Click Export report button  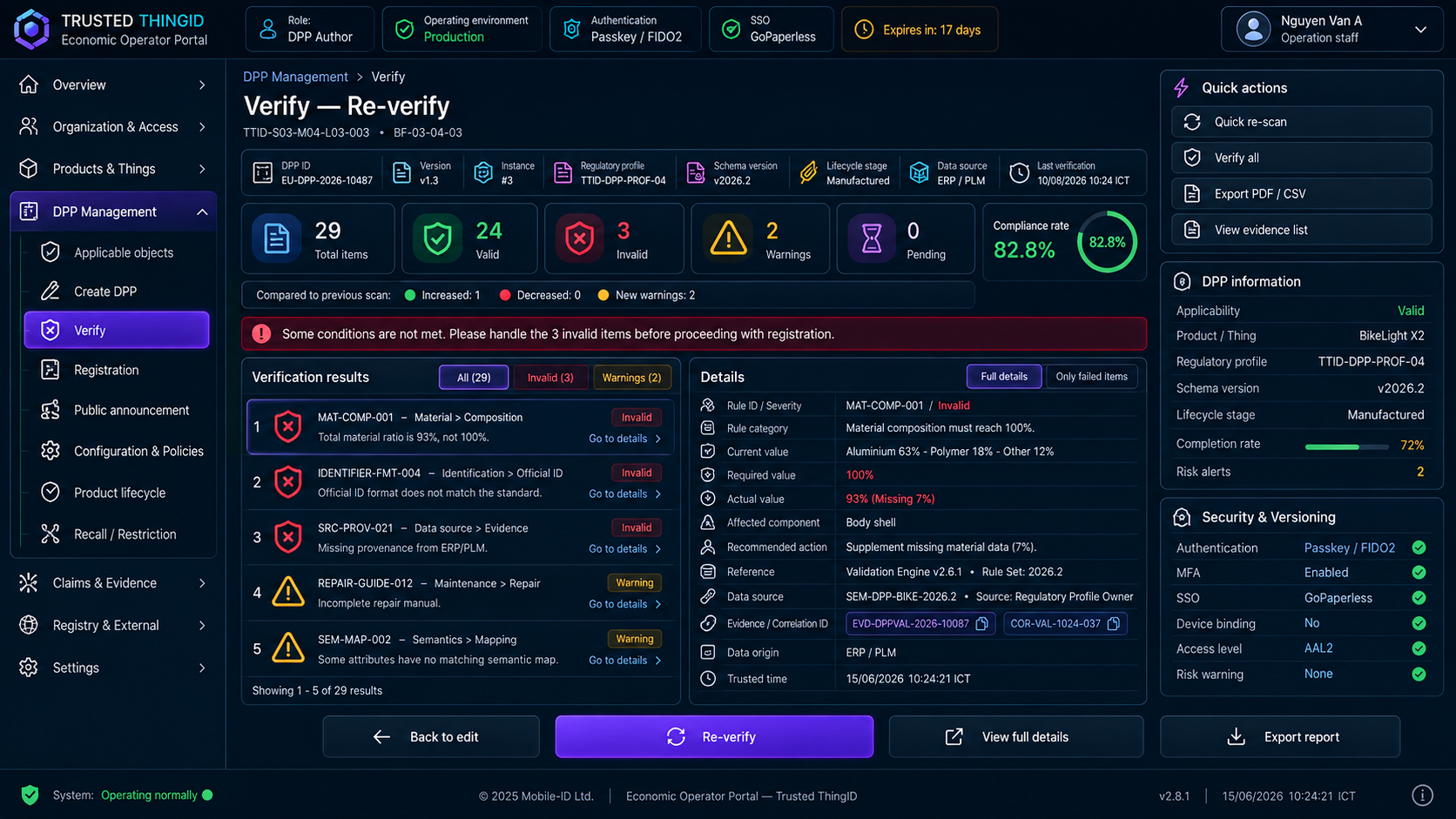(x=1280, y=737)
